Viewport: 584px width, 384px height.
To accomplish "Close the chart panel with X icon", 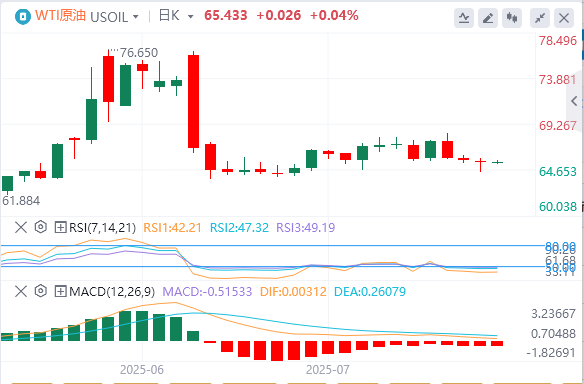I will (564, 18).
